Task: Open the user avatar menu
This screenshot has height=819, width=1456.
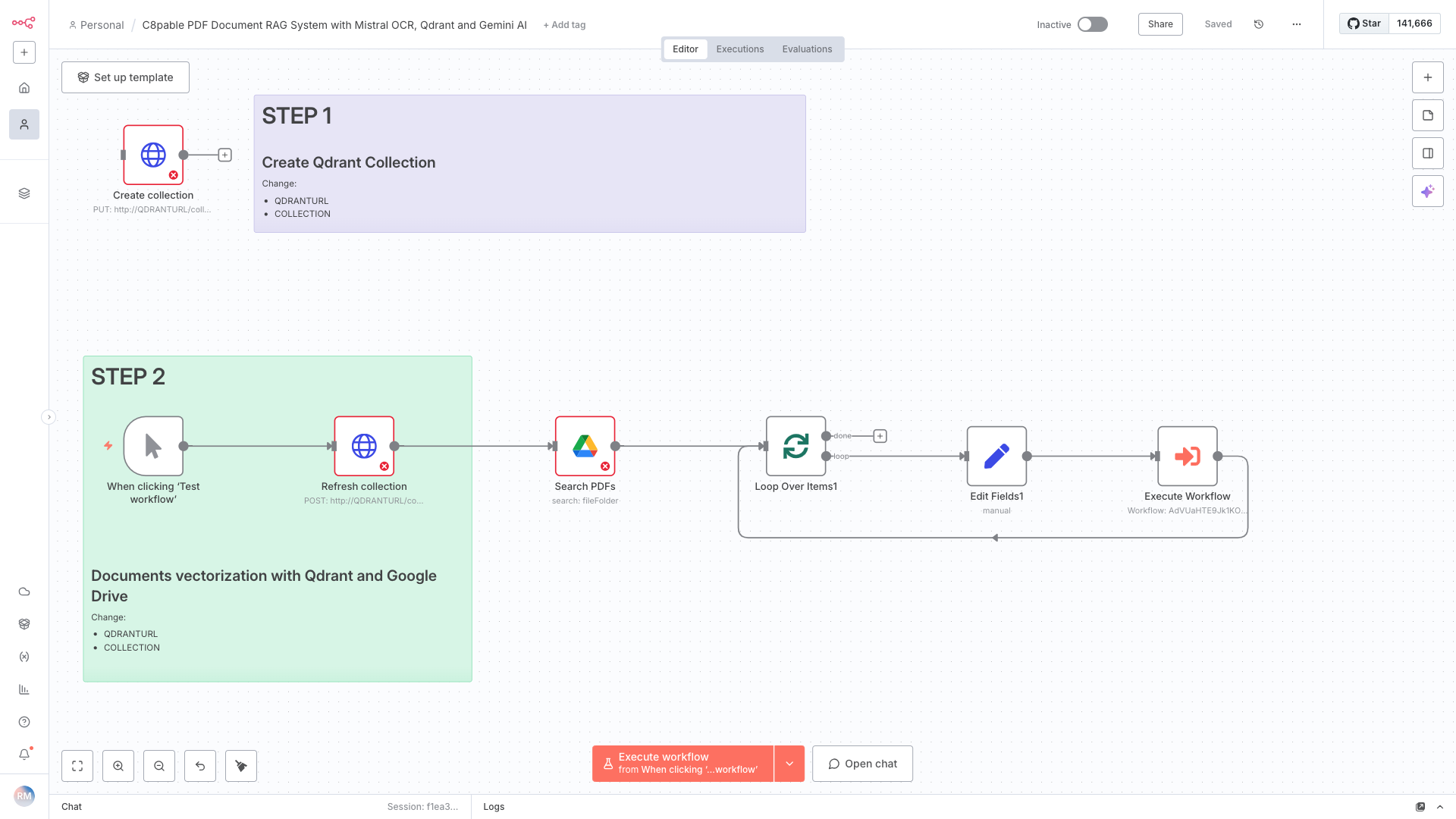Action: 24,796
